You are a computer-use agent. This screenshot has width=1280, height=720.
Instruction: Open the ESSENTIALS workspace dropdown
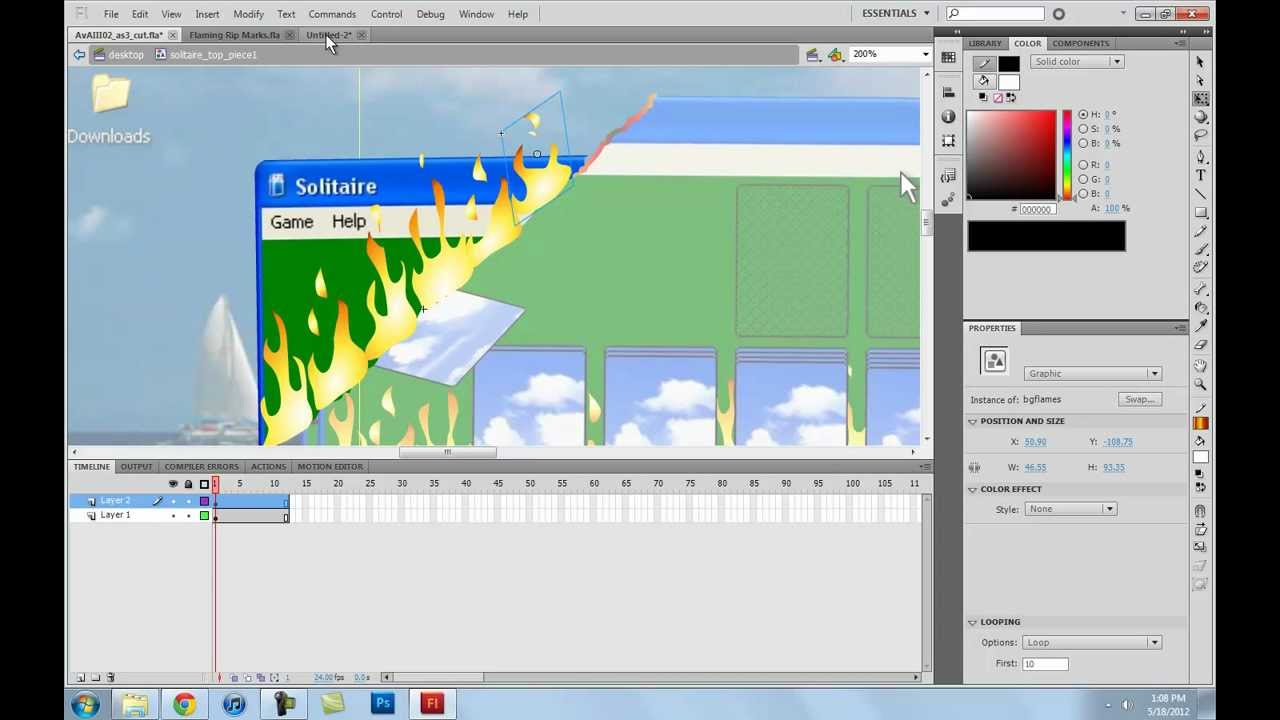pos(896,13)
